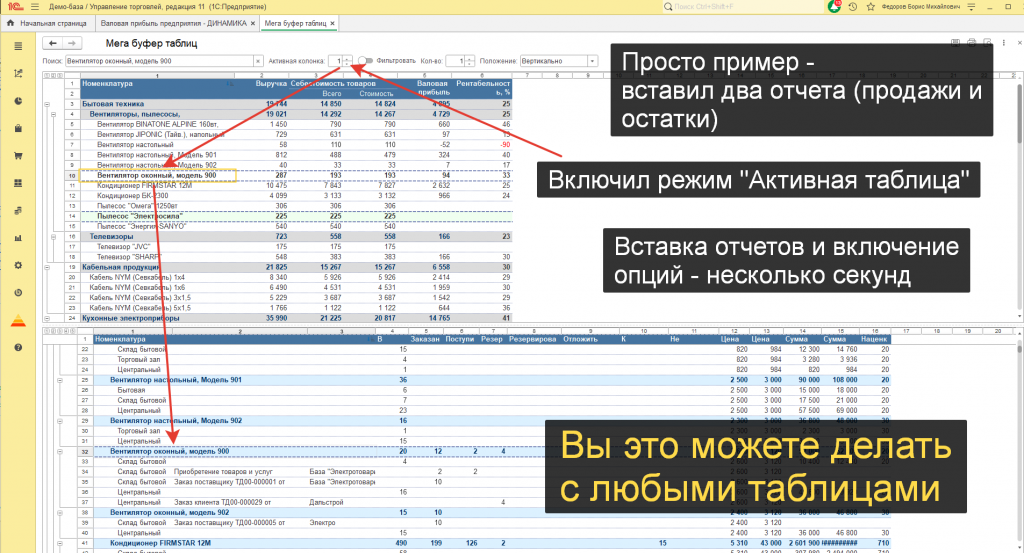The width and height of the screenshot is (1024, 553).
Task: Clear the Поиск search field with x
Action: point(258,61)
